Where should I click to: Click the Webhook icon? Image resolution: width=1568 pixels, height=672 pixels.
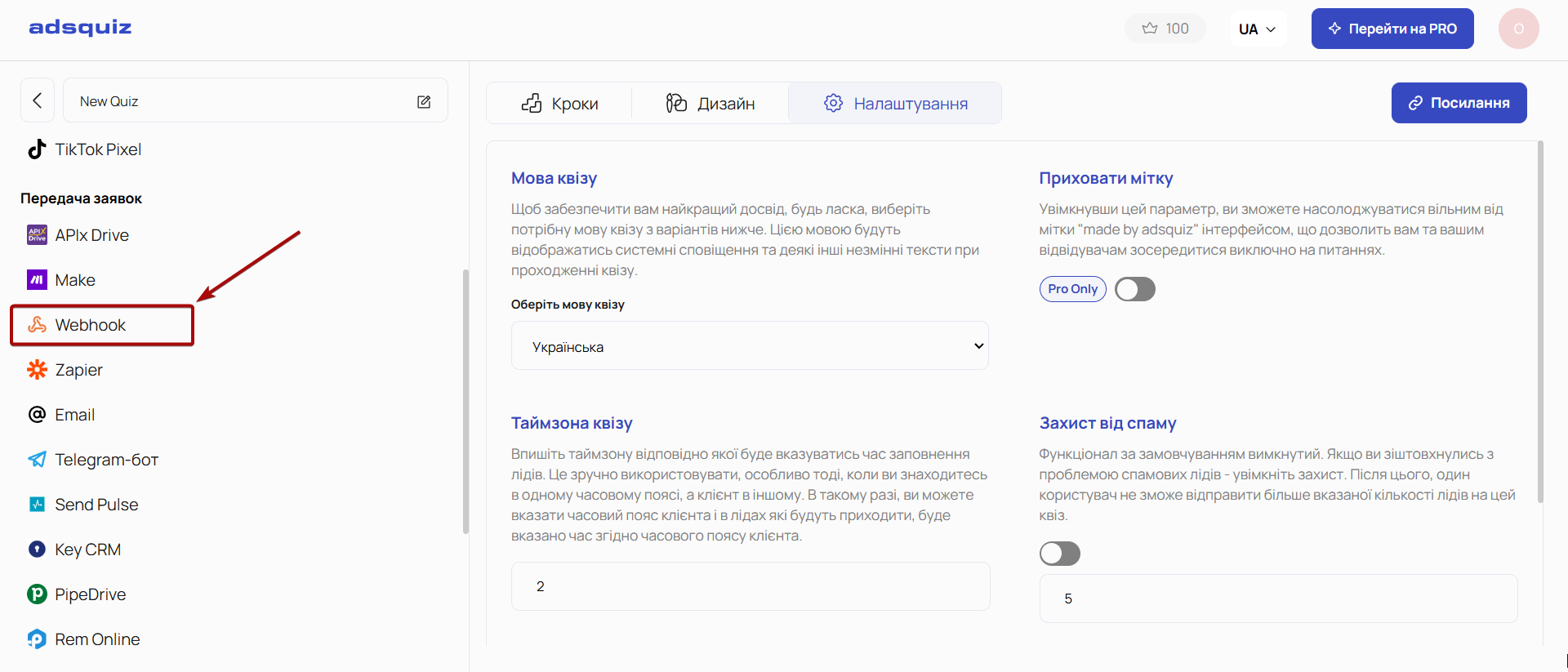(x=37, y=325)
